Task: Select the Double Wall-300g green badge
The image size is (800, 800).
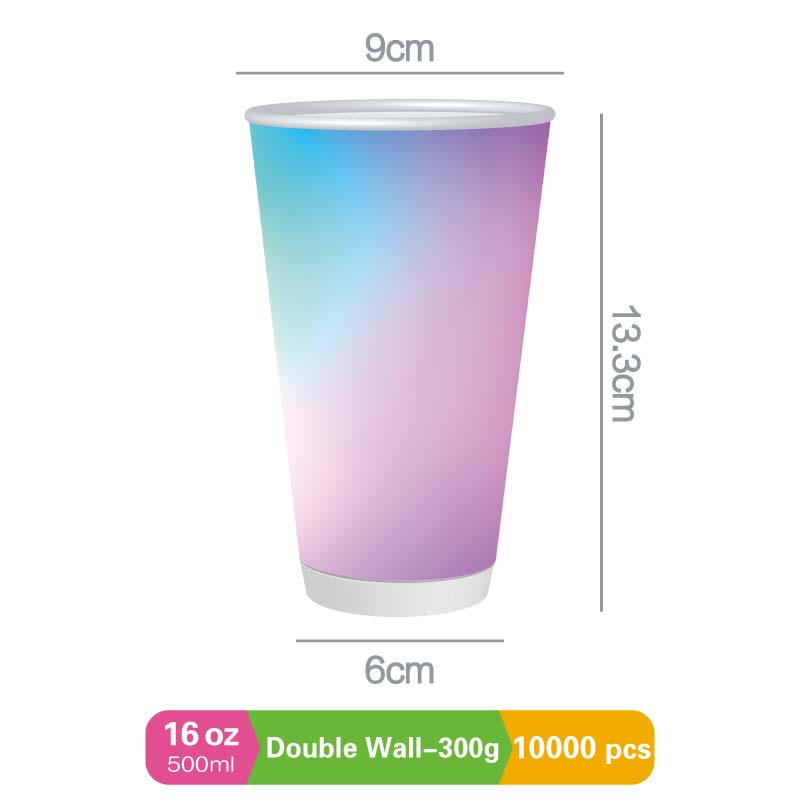Action: [382, 747]
